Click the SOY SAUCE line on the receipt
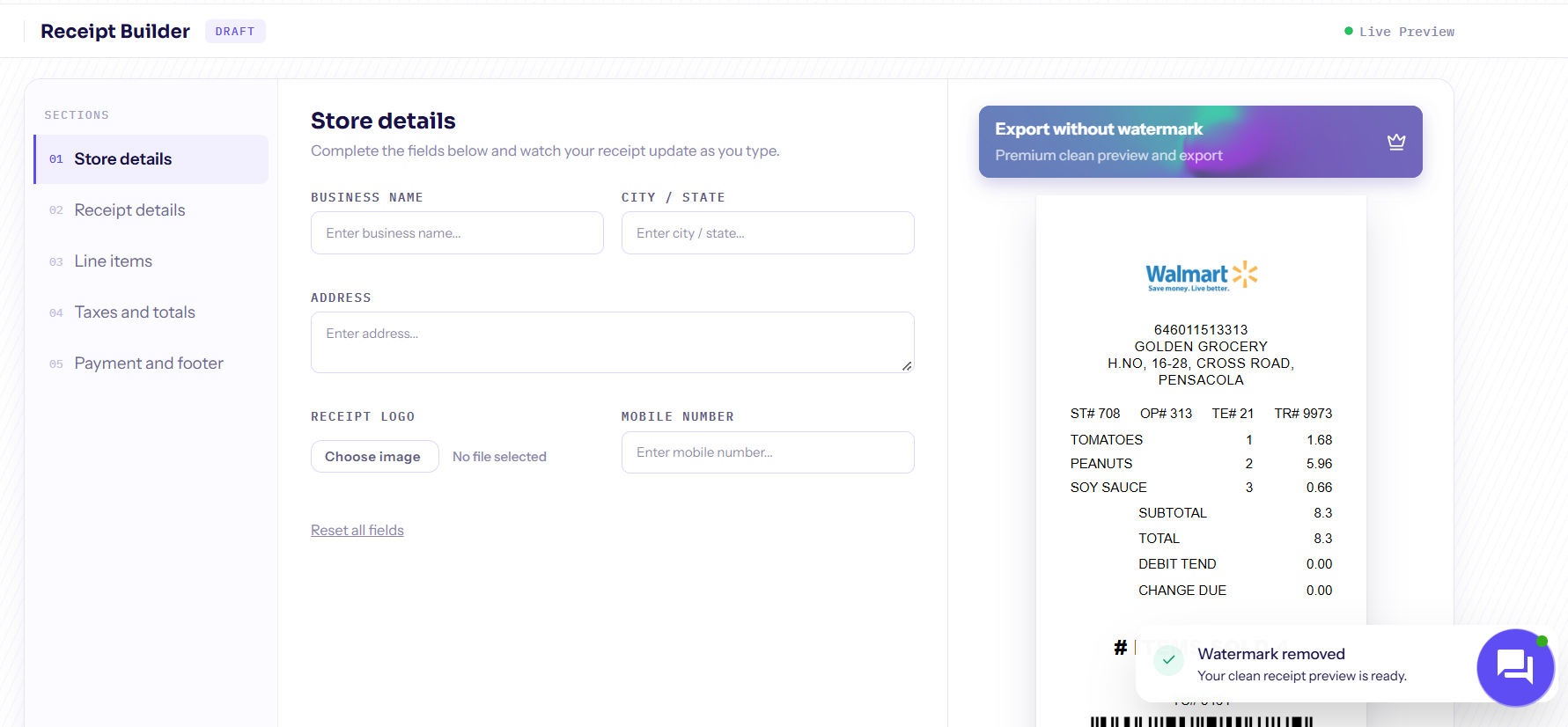1568x727 pixels. 1201,488
